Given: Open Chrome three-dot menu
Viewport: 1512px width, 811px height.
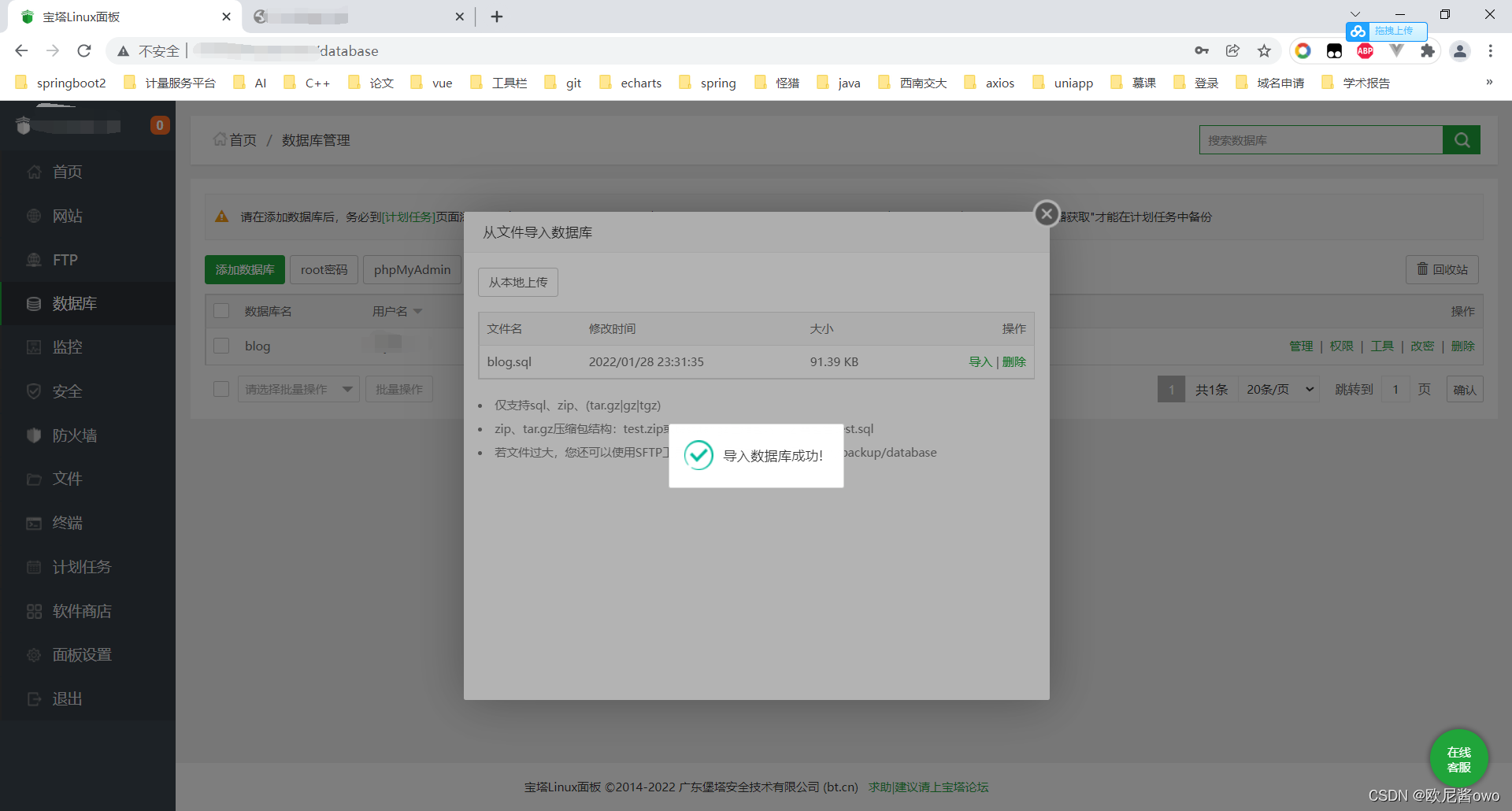Looking at the screenshot, I should pos(1490,51).
